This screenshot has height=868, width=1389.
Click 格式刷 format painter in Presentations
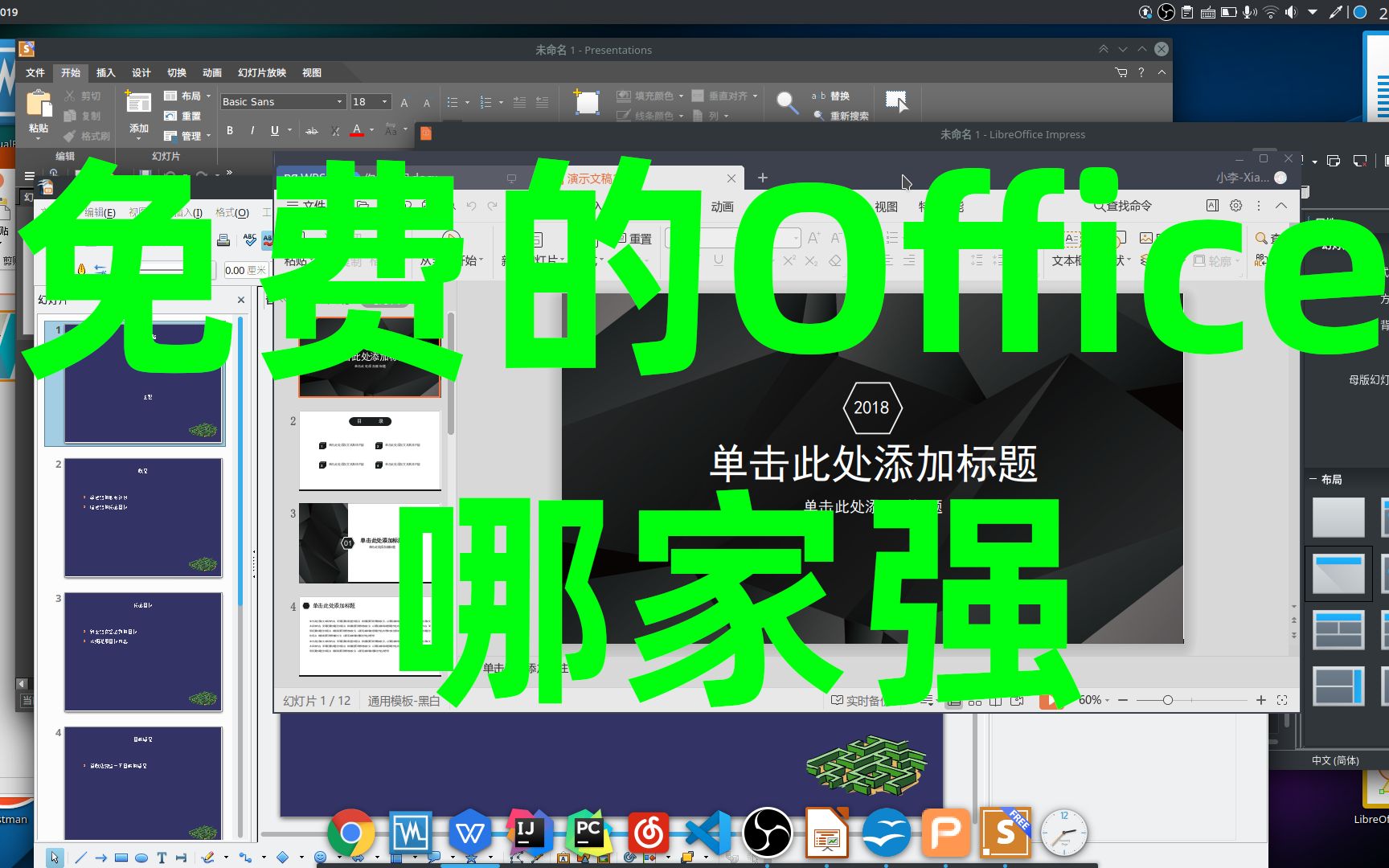point(87,136)
